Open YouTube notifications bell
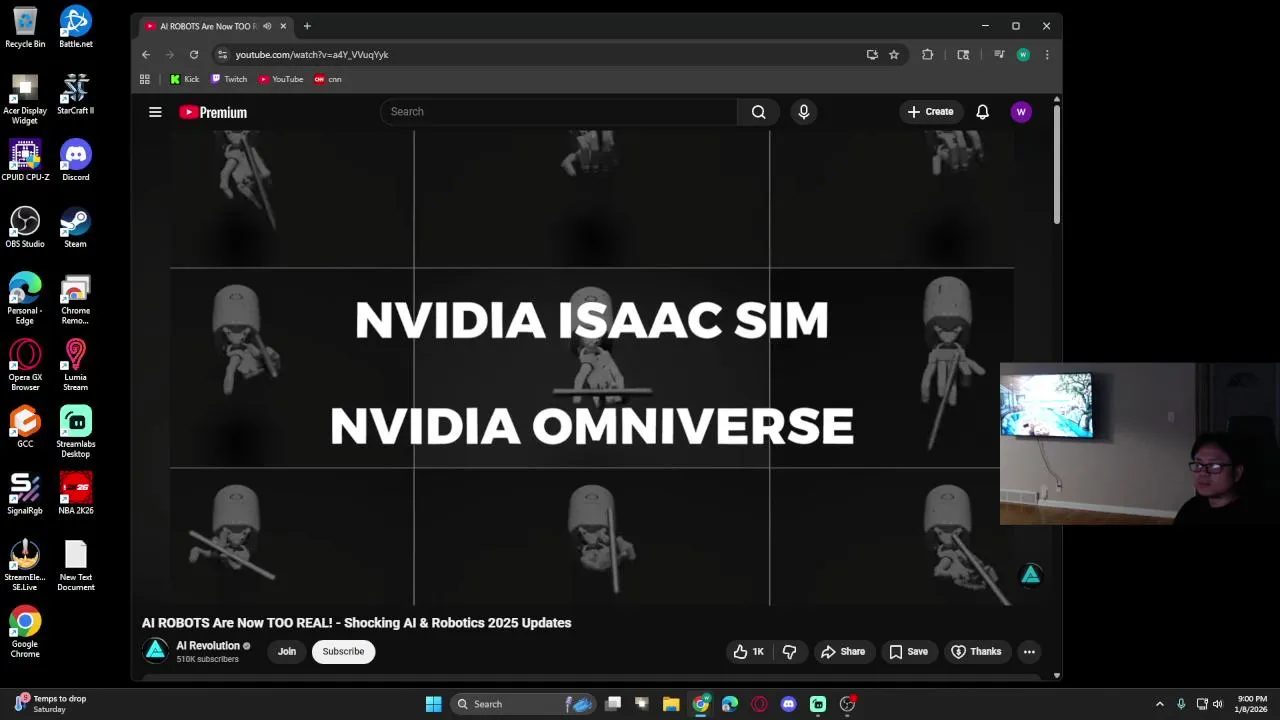 click(x=982, y=112)
